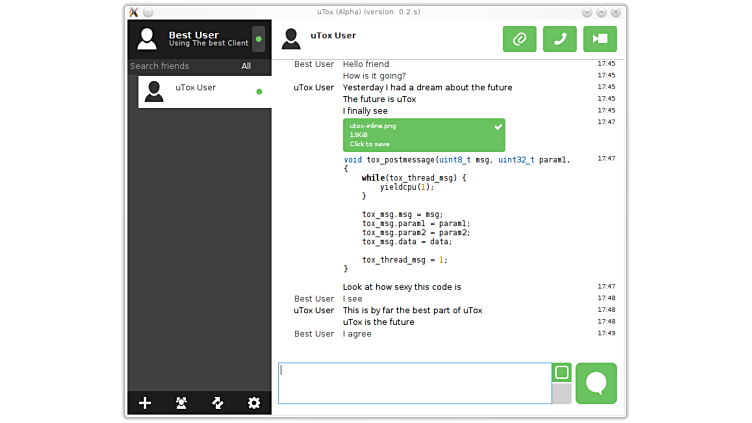Save the utox-inline.png file transfer
The height and width of the screenshot is (423, 752).
point(423,135)
